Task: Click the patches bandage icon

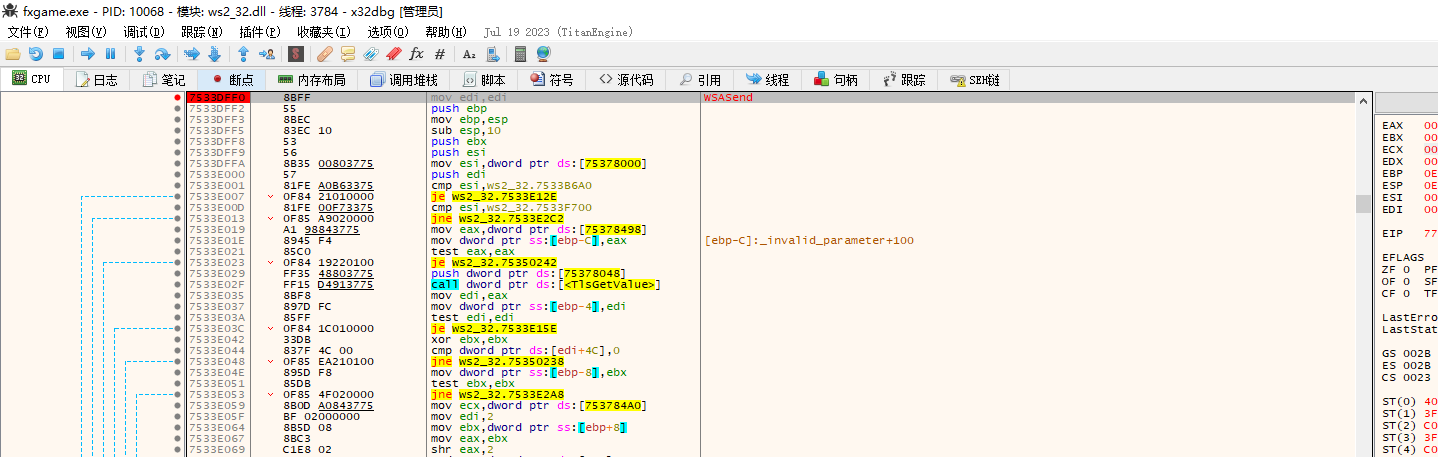Action: click(x=325, y=54)
